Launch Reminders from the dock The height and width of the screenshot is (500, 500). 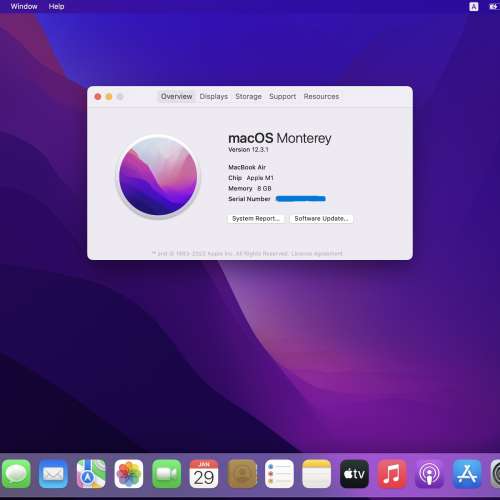click(279, 474)
